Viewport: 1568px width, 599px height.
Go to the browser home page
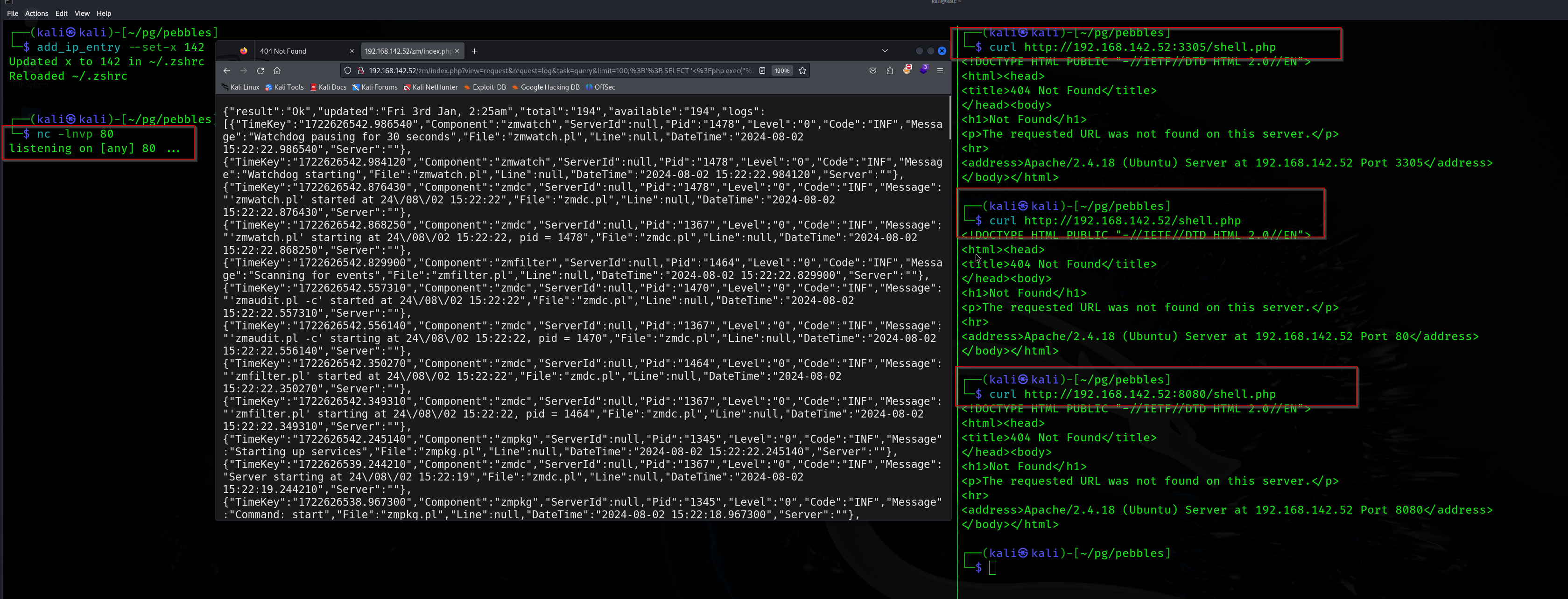[277, 70]
